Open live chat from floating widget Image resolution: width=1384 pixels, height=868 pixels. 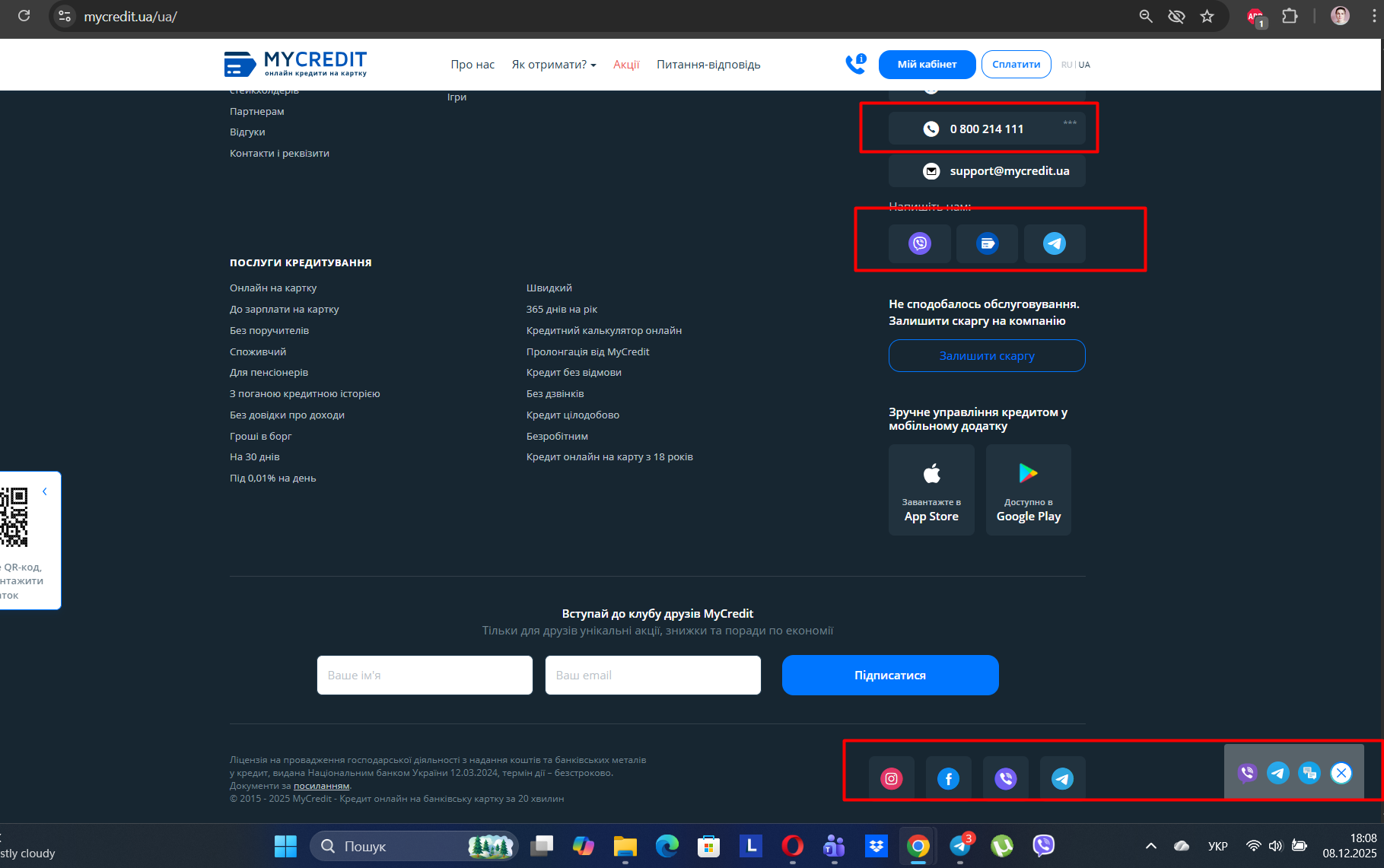pyautogui.click(x=1309, y=774)
